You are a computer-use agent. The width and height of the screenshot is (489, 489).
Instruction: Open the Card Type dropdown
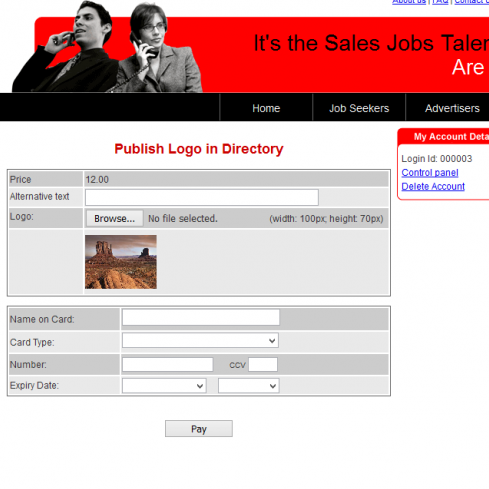200,341
